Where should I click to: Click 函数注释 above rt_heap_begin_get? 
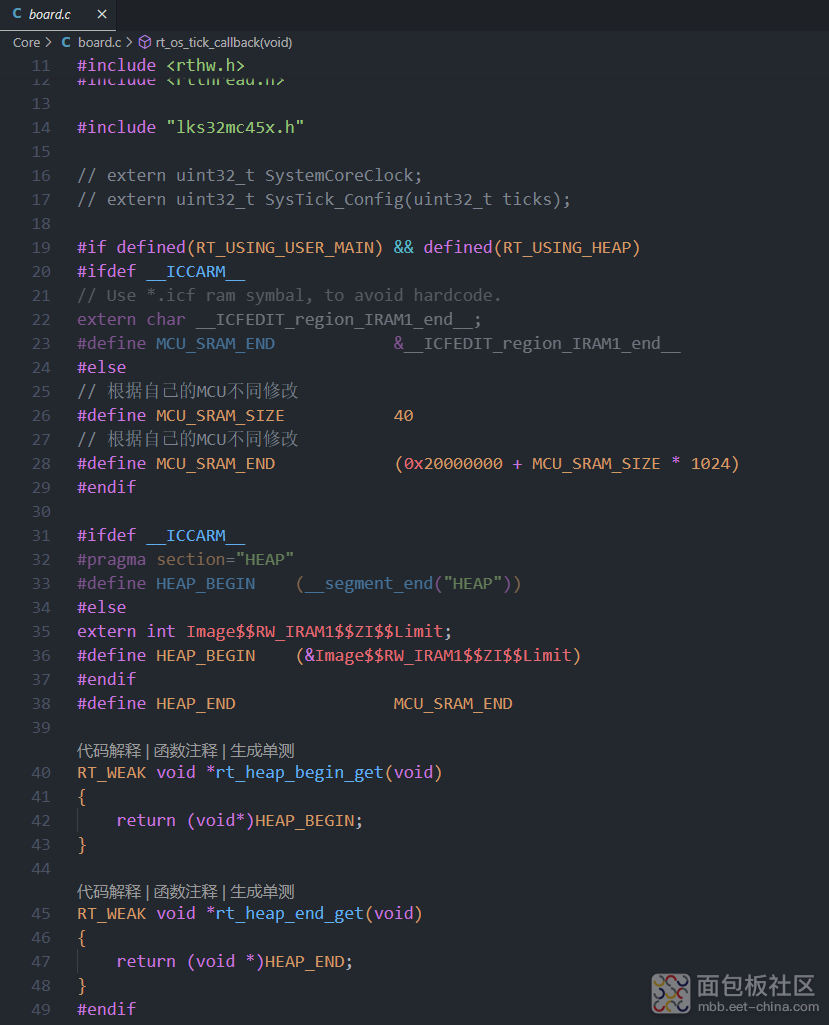pyautogui.click(x=186, y=750)
